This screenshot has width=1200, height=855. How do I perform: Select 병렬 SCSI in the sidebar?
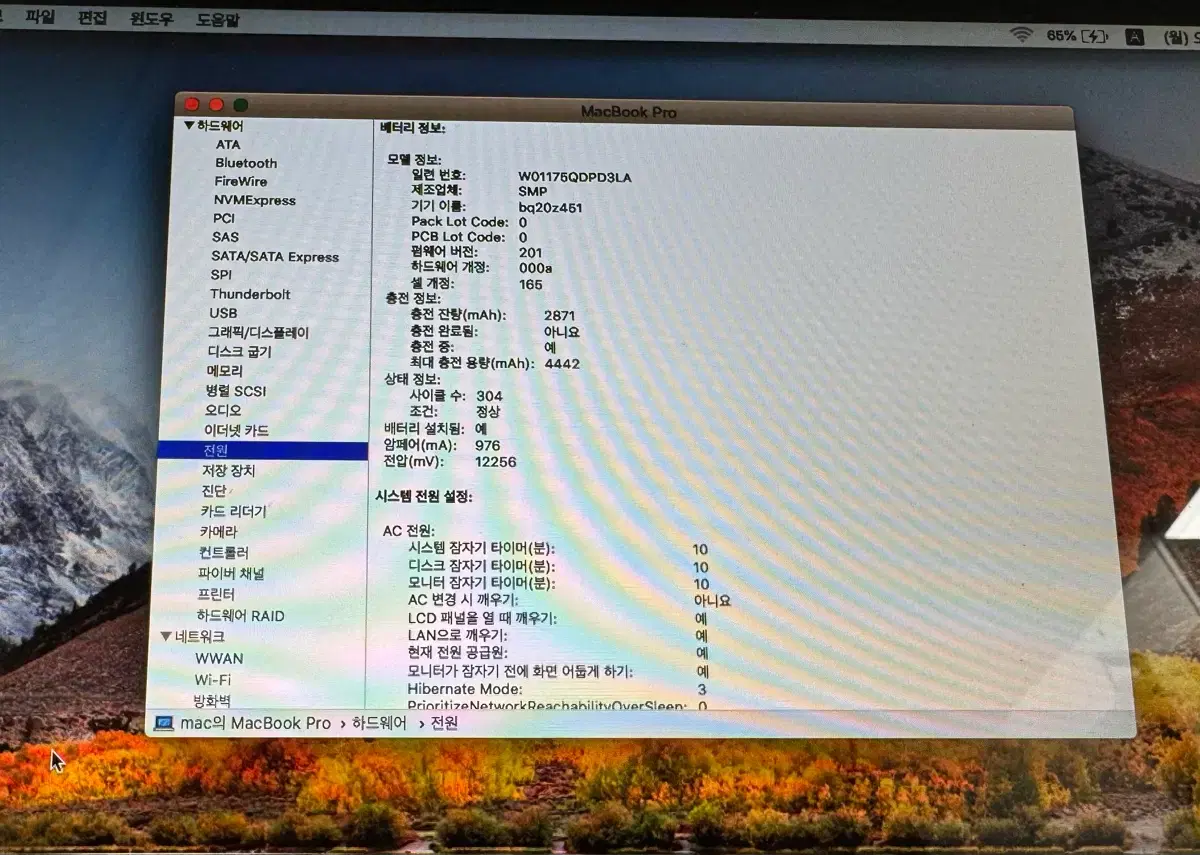point(236,391)
